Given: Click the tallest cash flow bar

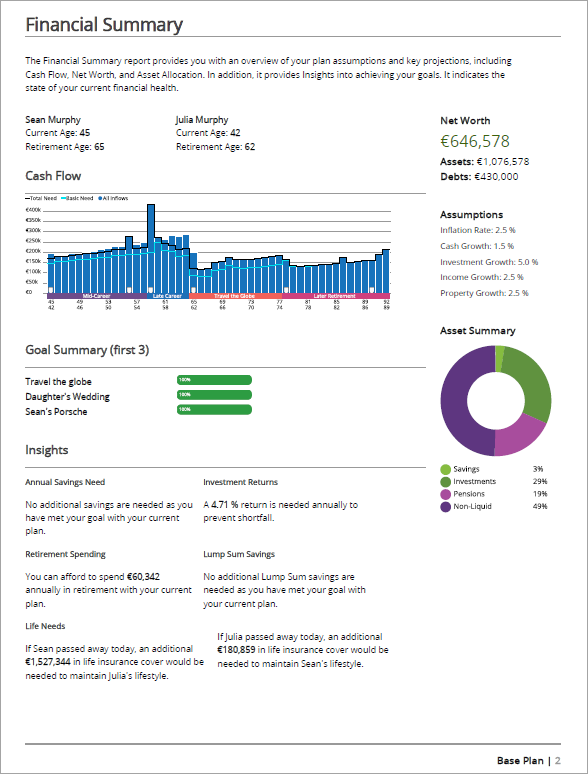Looking at the screenshot, I should (151, 249).
